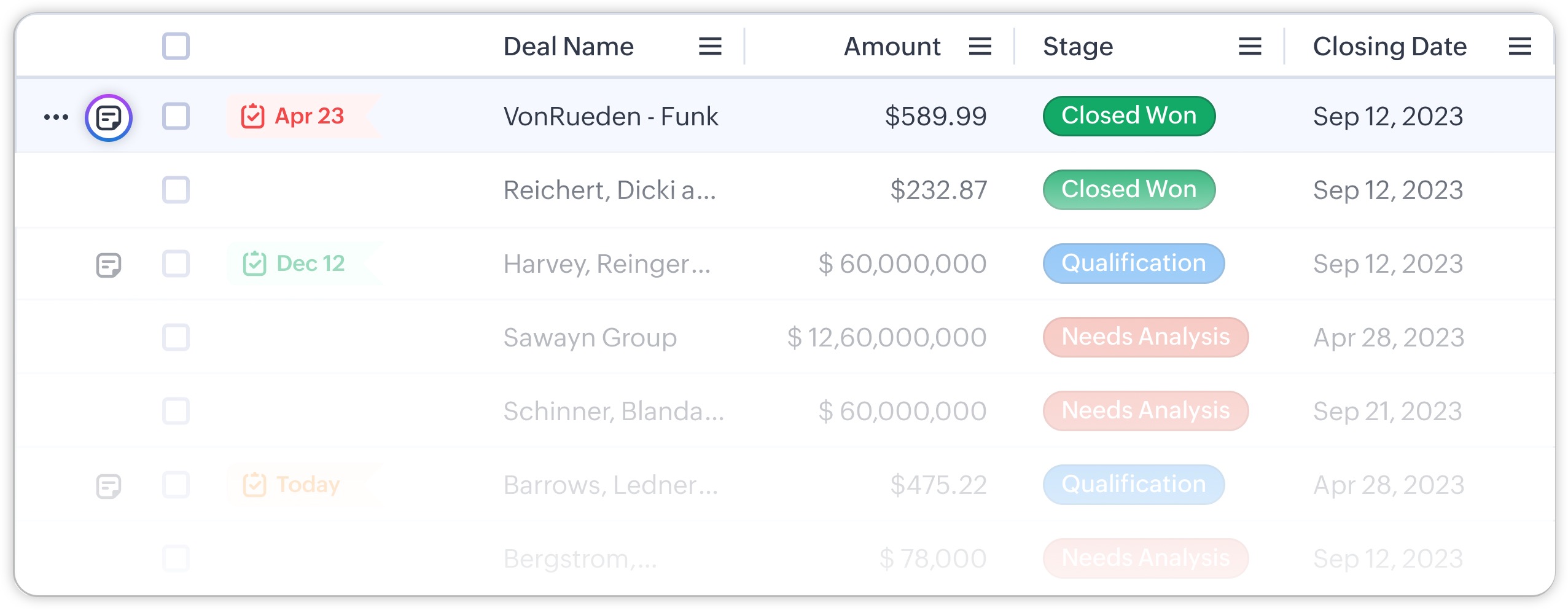Click the notes icon on Harvey, Reinger row
This screenshot has width=1568, height=610.
109,265
